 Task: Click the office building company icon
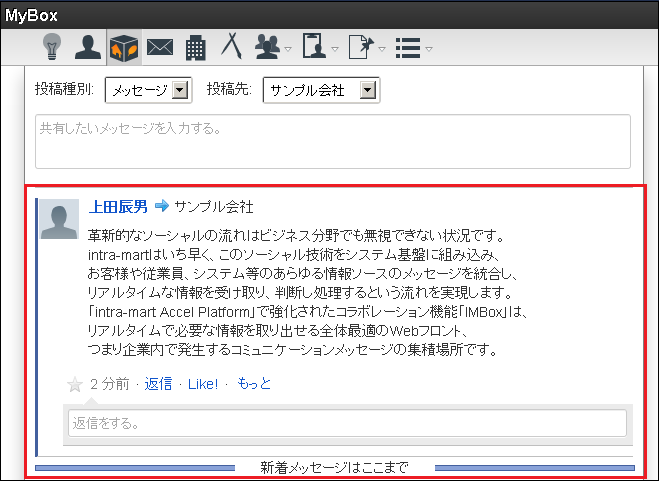coord(196,47)
